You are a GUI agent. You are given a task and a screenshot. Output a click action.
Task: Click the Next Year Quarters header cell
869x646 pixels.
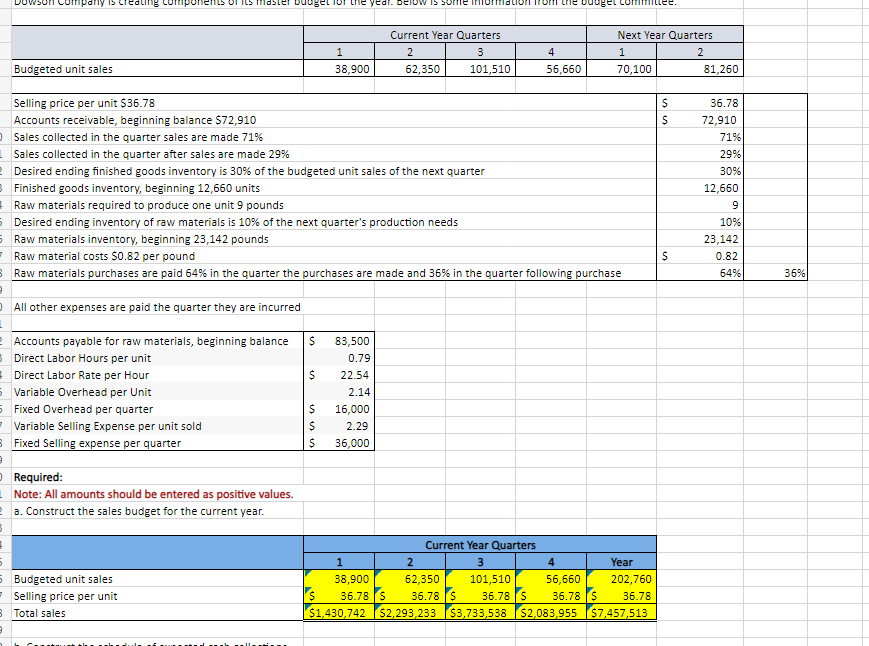point(664,34)
